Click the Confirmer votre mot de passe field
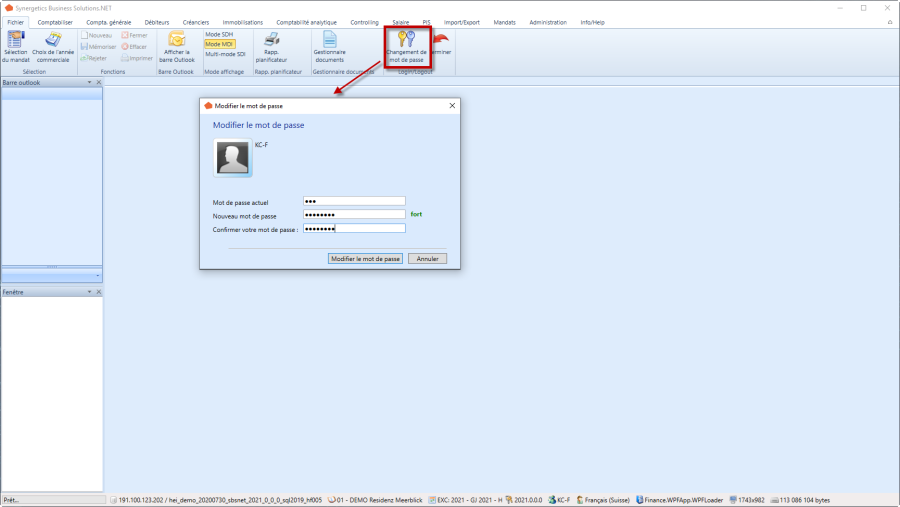The height and width of the screenshot is (507, 900). point(354,229)
